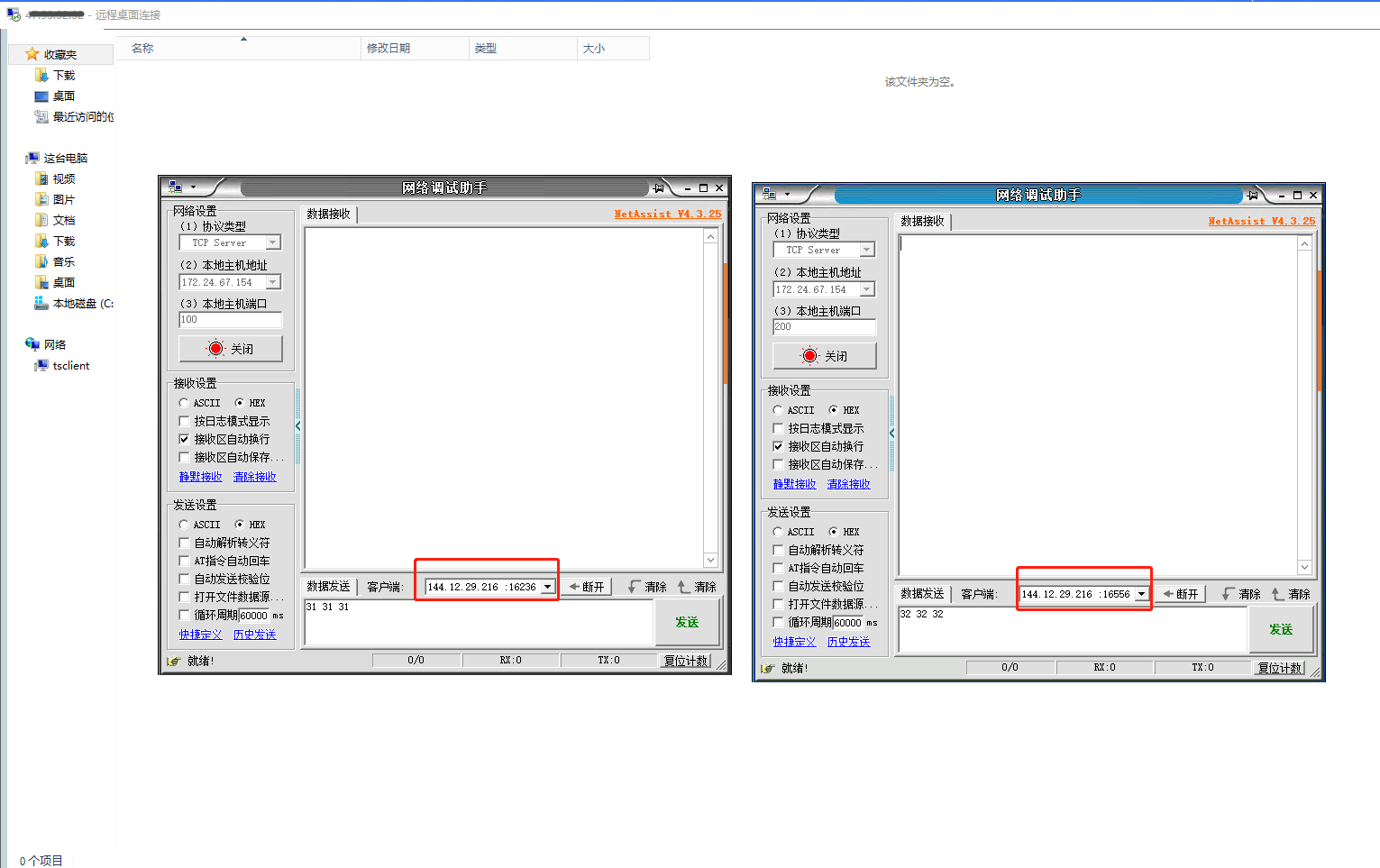Open client dropdown showing 144.12.29.216 :16236
This screenshot has width=1380, height=868.
547,587
